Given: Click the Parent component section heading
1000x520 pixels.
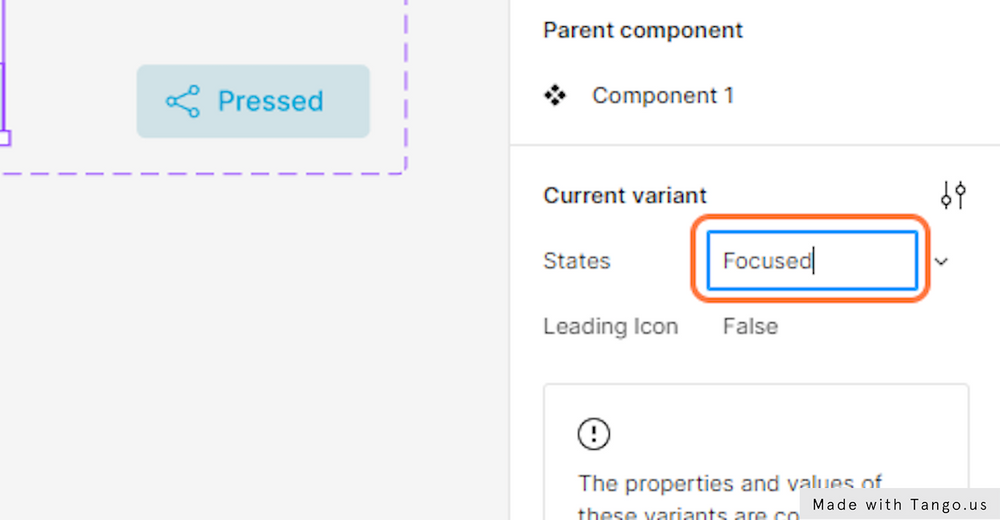Looking at the screenshot, I should click(x=643, y=30).
